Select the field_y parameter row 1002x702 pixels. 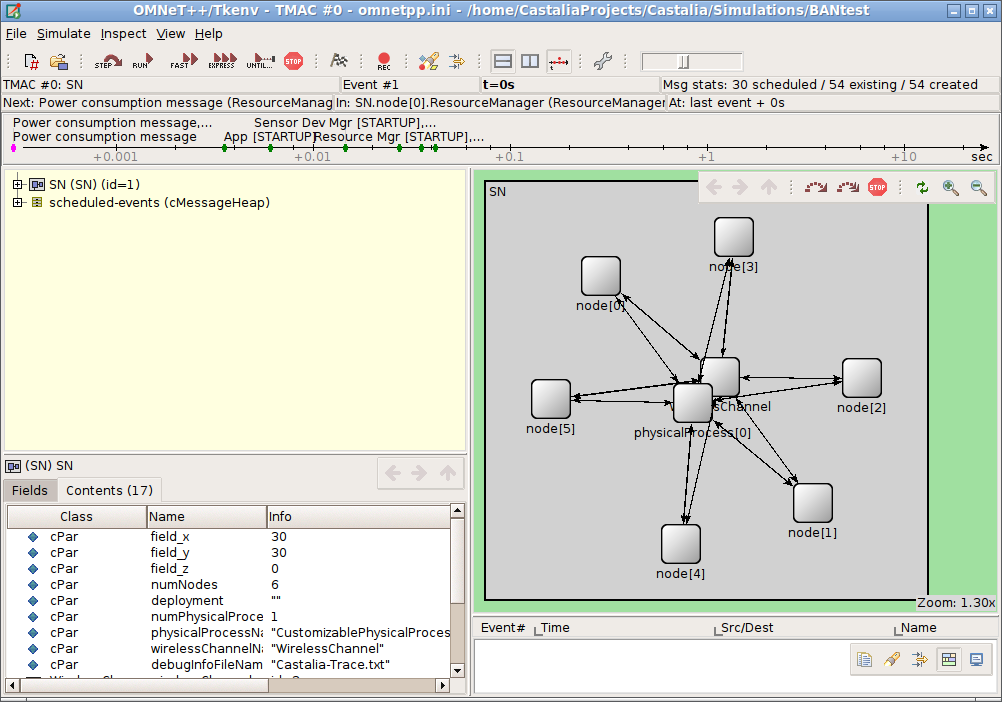(x=228, y=553)
